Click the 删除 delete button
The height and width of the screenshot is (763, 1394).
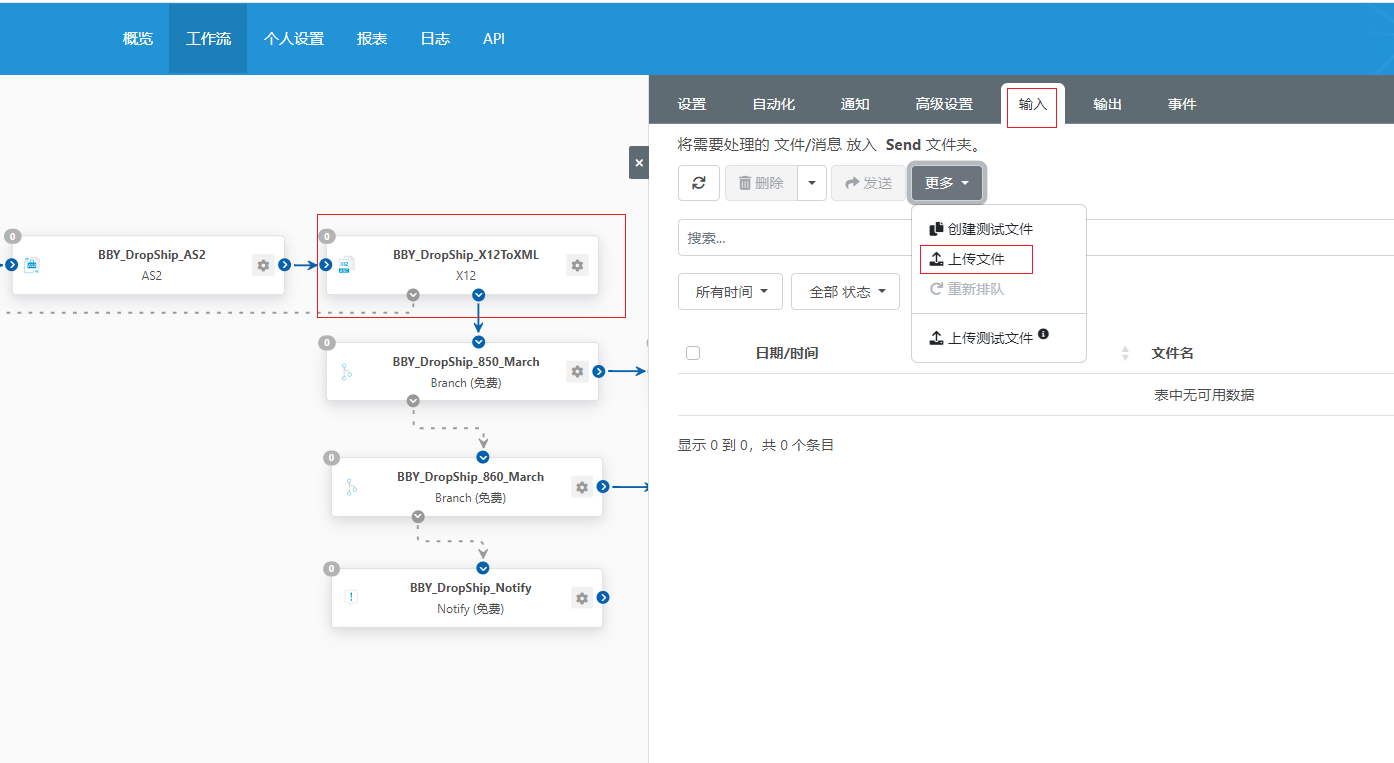[x=761, y=183]
